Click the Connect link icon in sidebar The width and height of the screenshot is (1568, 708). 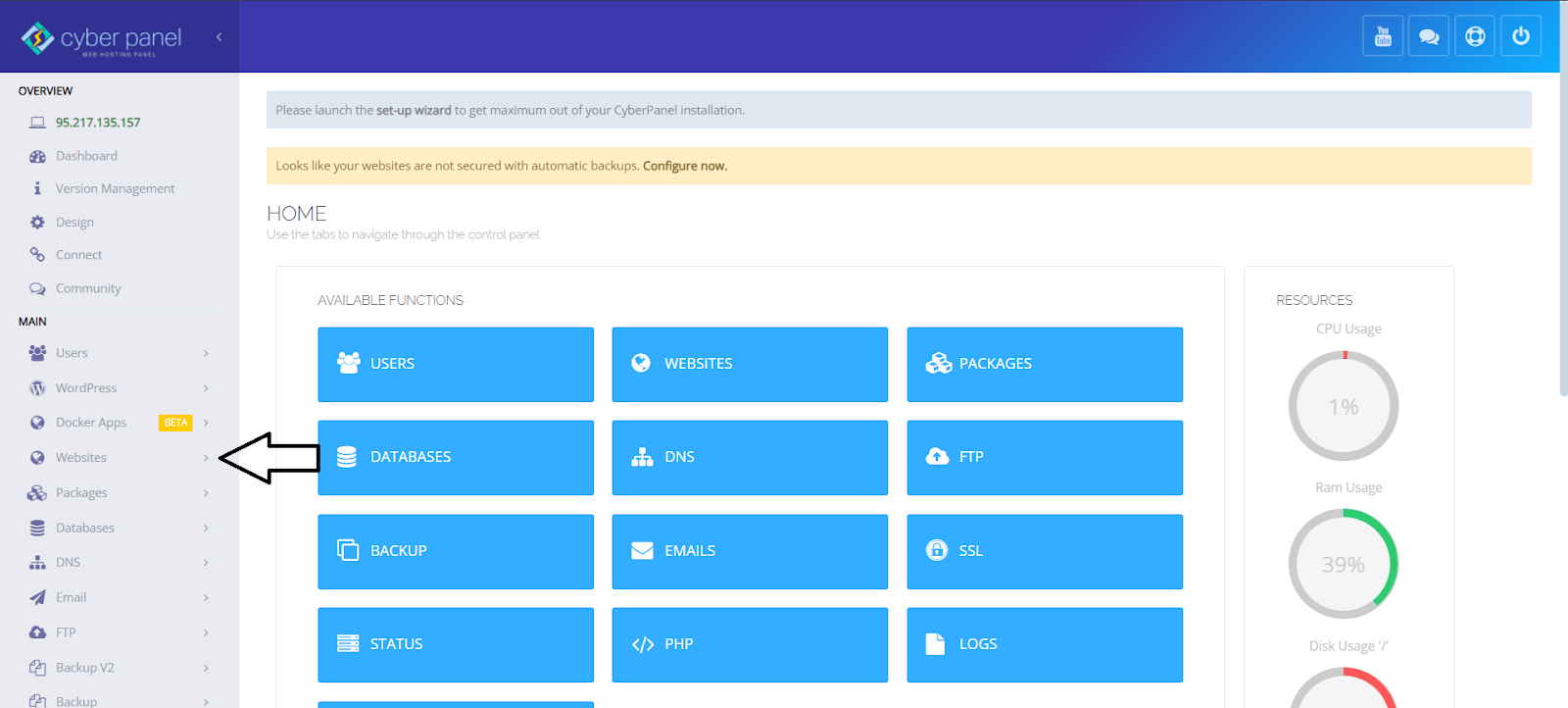[37, 255]
